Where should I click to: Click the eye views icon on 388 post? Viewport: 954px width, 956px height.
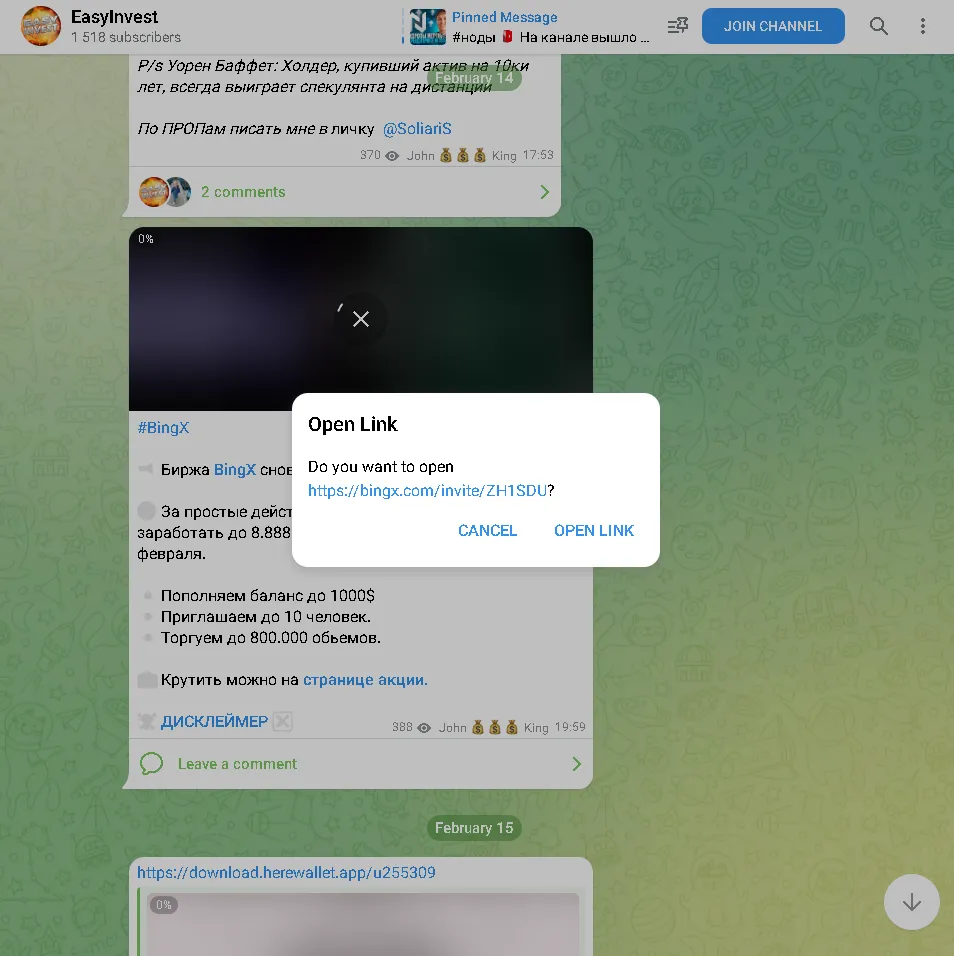click(424, 728)
